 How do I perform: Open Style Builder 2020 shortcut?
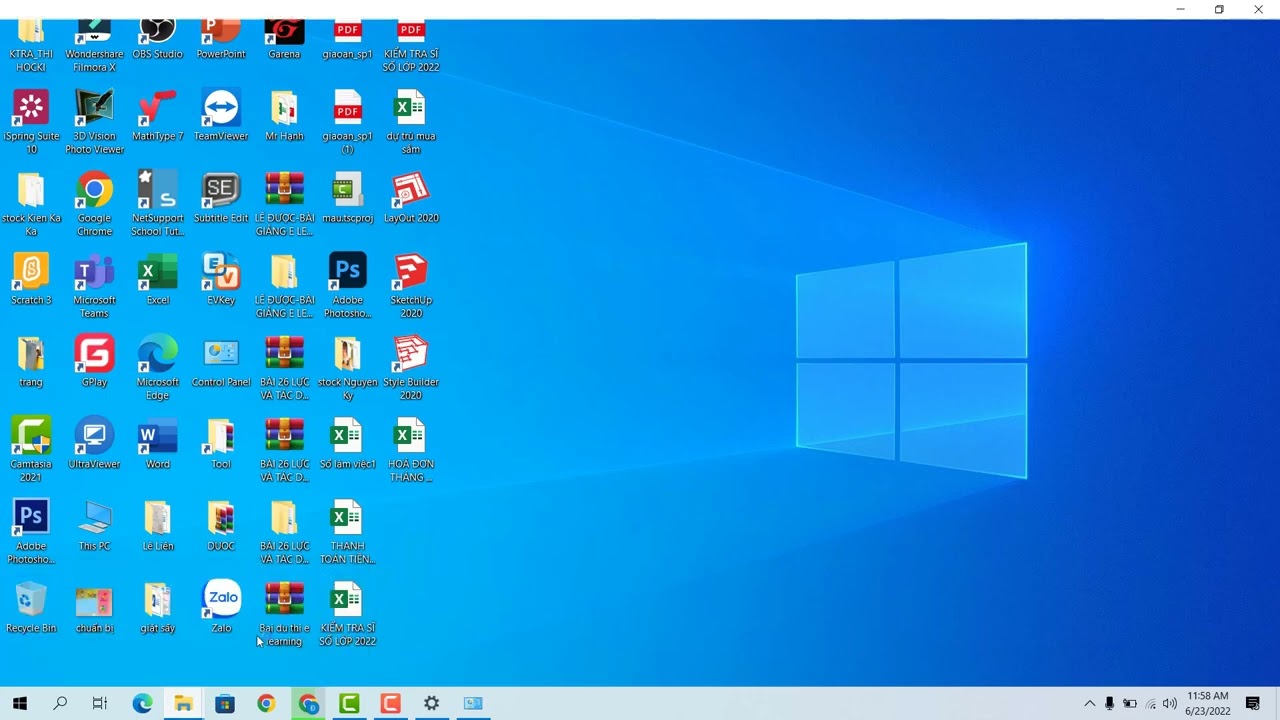coord(411,367)
